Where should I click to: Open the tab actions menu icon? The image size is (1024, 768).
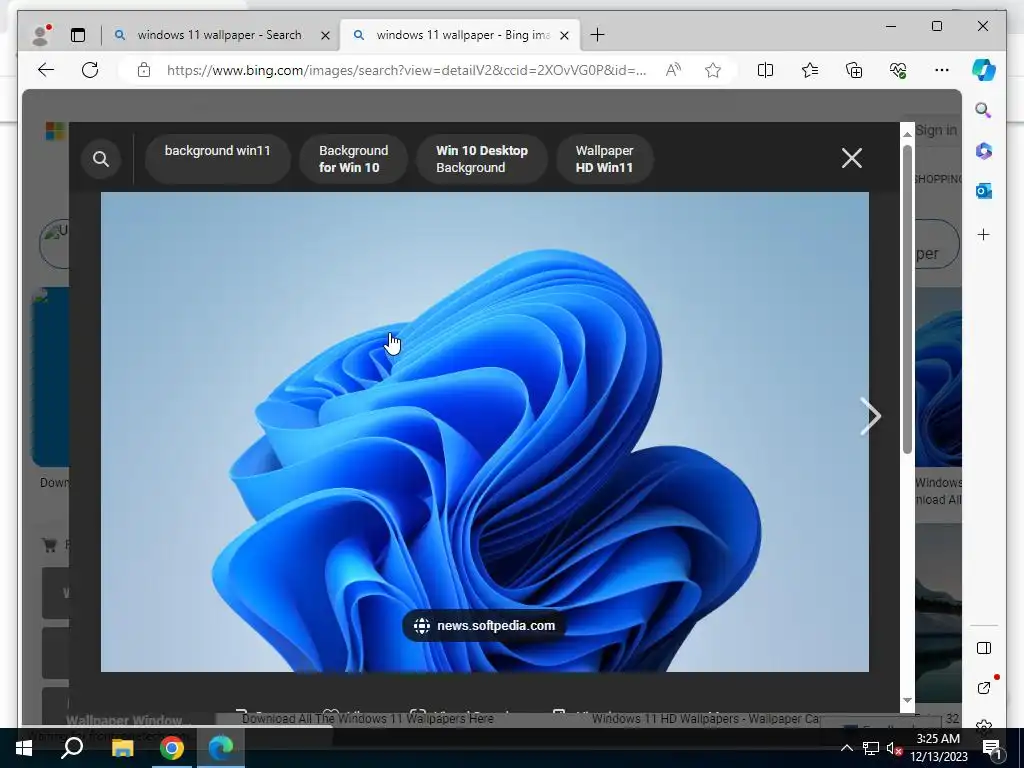(x=78, y=35)
